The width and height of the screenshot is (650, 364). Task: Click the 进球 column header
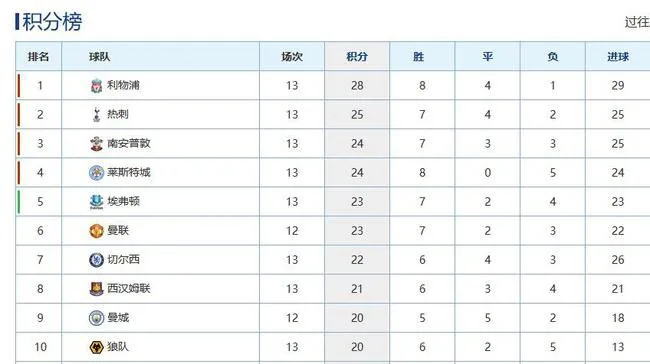click(x=618, y=56)
